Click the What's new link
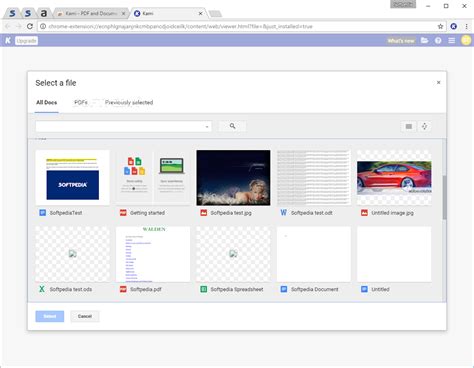This screenshot has height=368, width=474. (x=401, y=41)
